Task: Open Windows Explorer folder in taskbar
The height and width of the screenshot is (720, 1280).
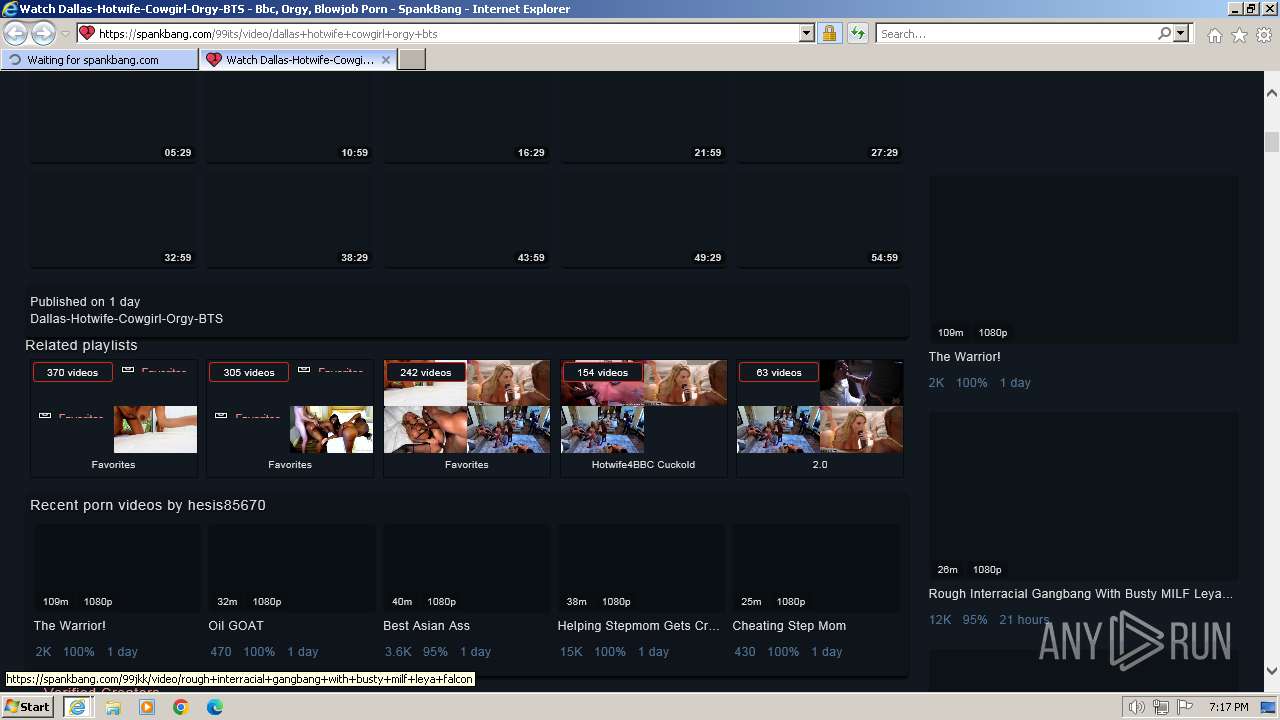Action: 113,707
